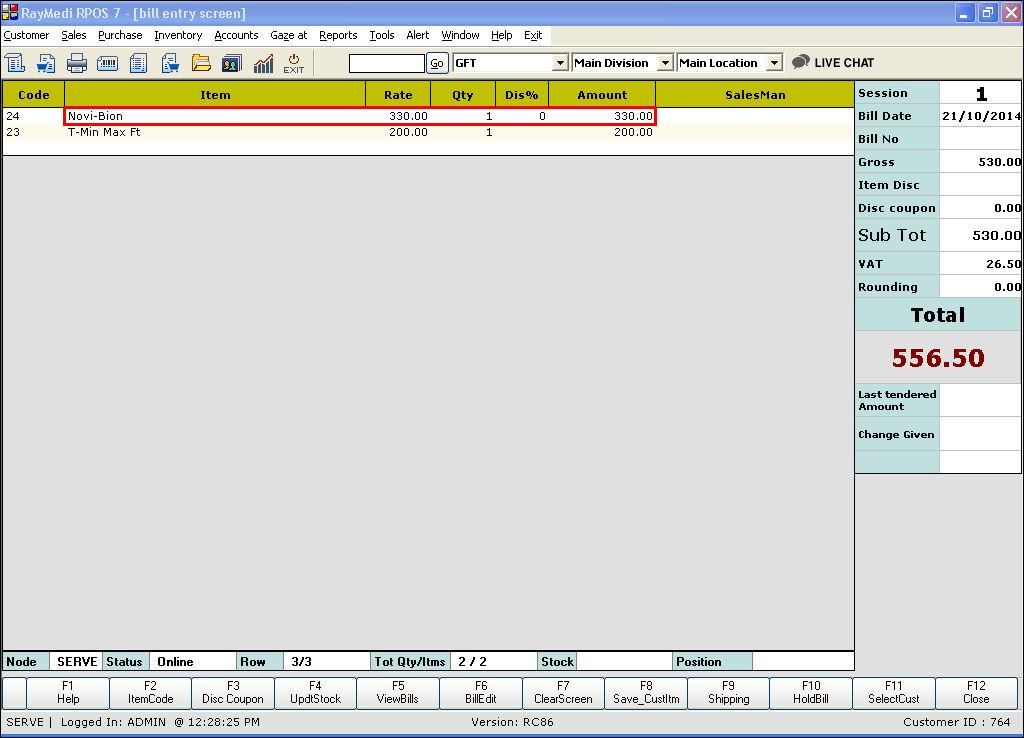1024x738 pixels.
Task: Click the lined report sheet icon
Action: pyautogui.click(x=138, y=63)
